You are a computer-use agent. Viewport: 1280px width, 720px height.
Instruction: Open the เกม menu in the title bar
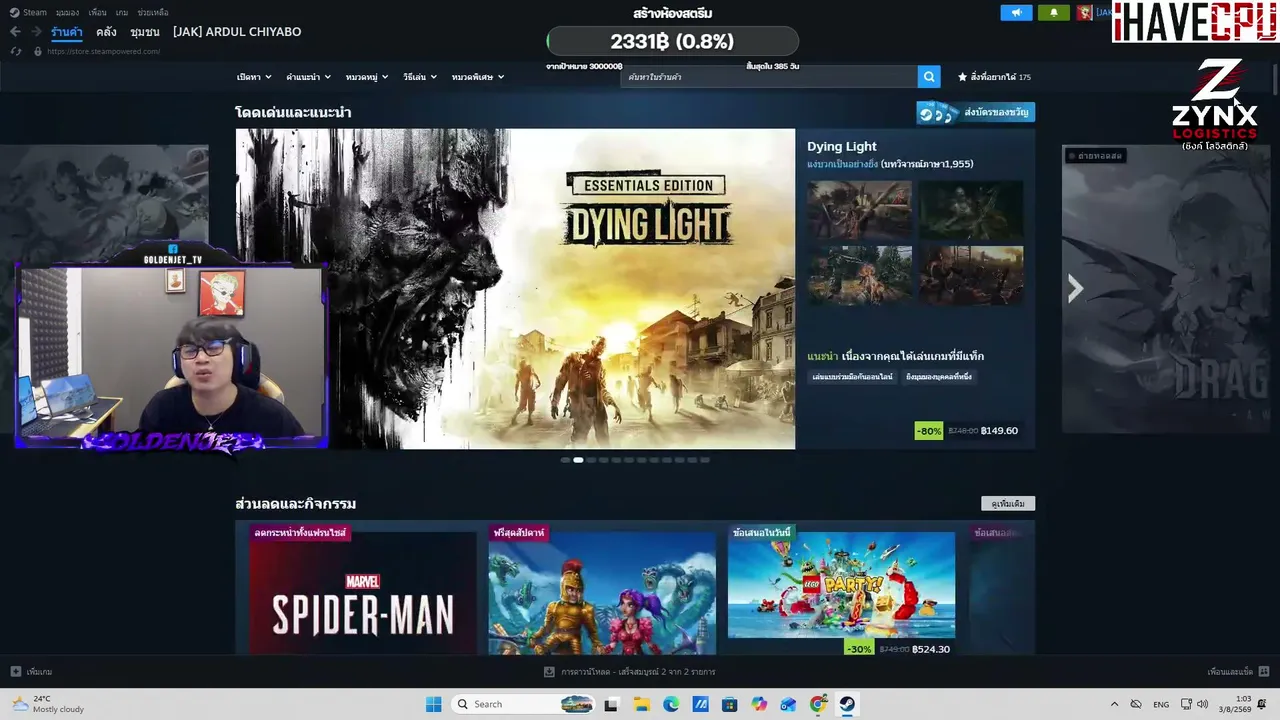click(x=121, y=13)
